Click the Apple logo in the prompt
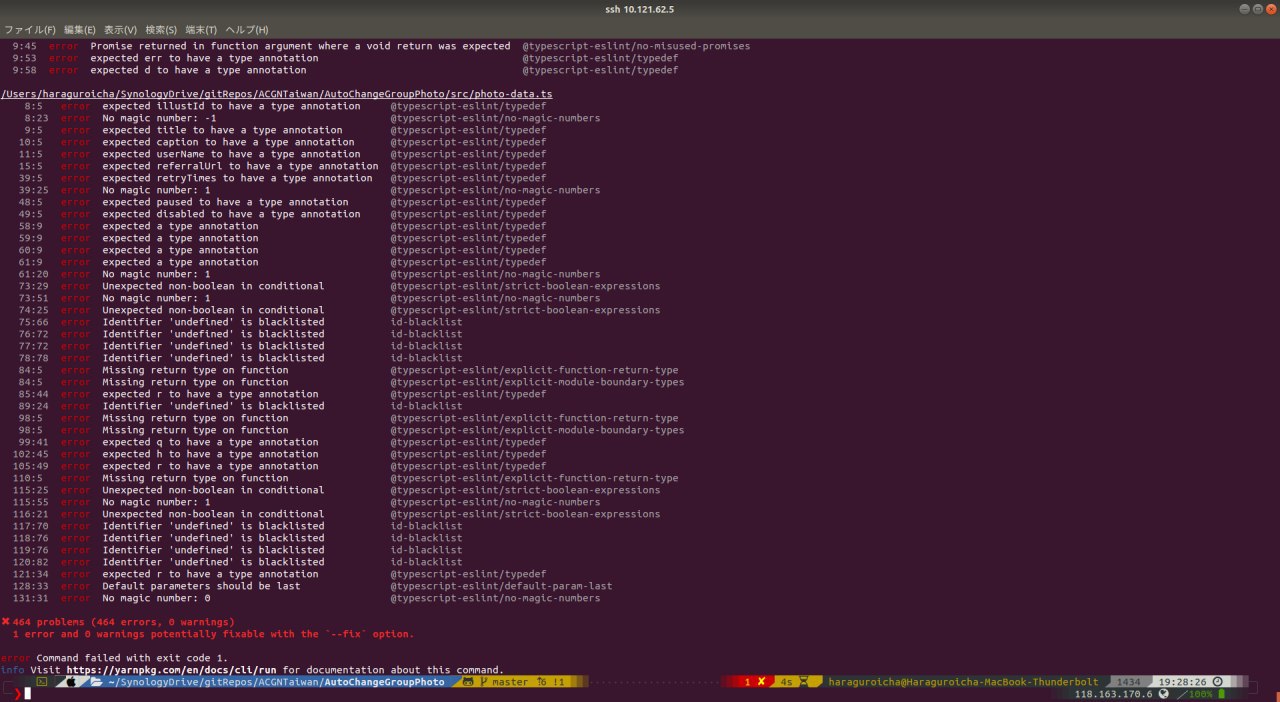1280x702 pixels. coord(71,682)
